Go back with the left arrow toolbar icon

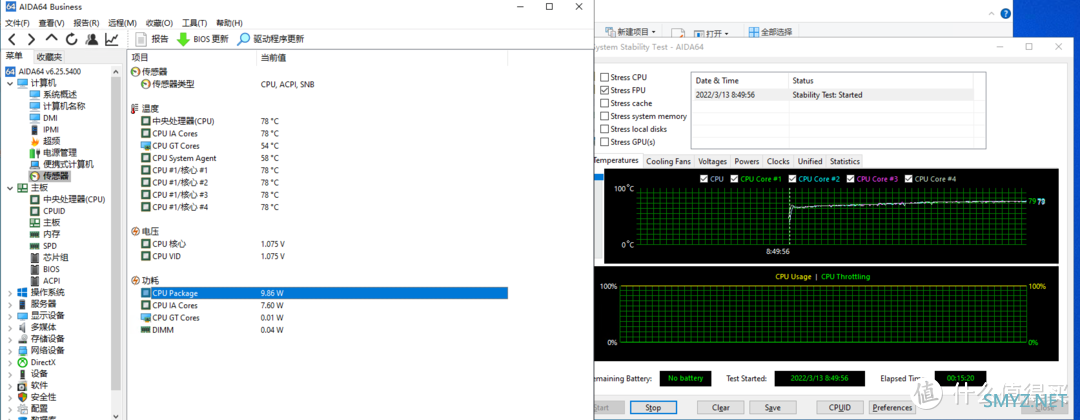(x=12, y=39)
